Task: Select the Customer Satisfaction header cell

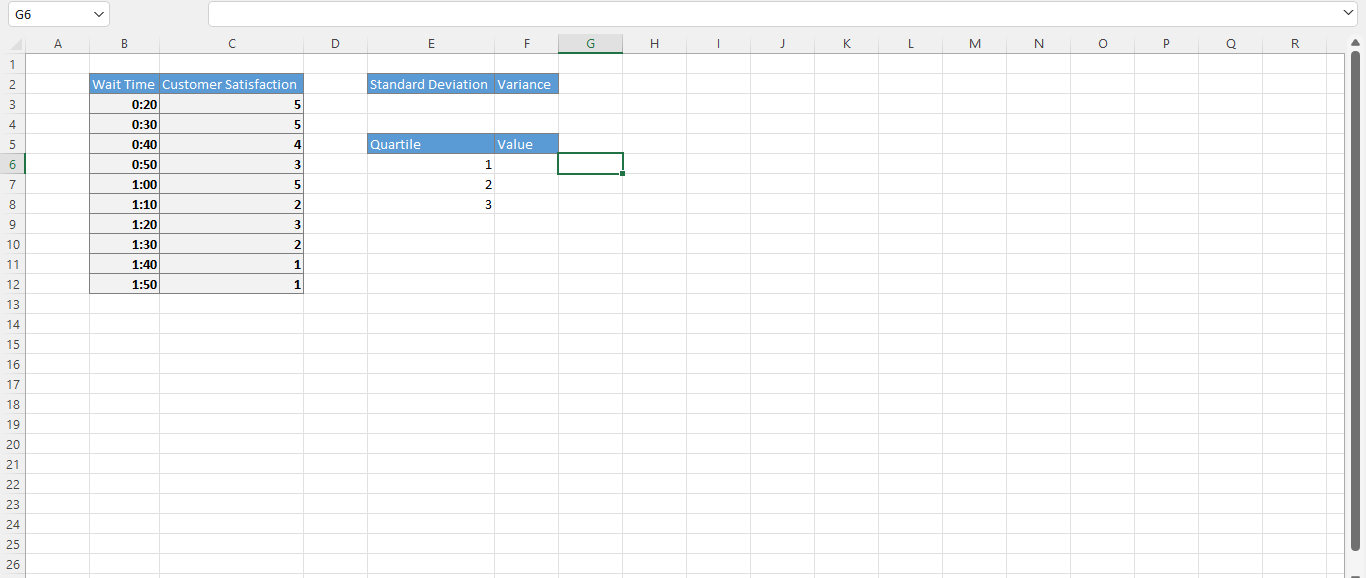Action: [x=231, y=84]
